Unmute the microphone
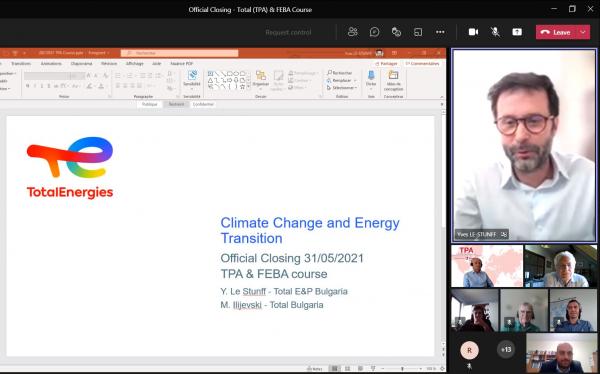600x374 pixels. pyautogui.click(x=495, y=32)
